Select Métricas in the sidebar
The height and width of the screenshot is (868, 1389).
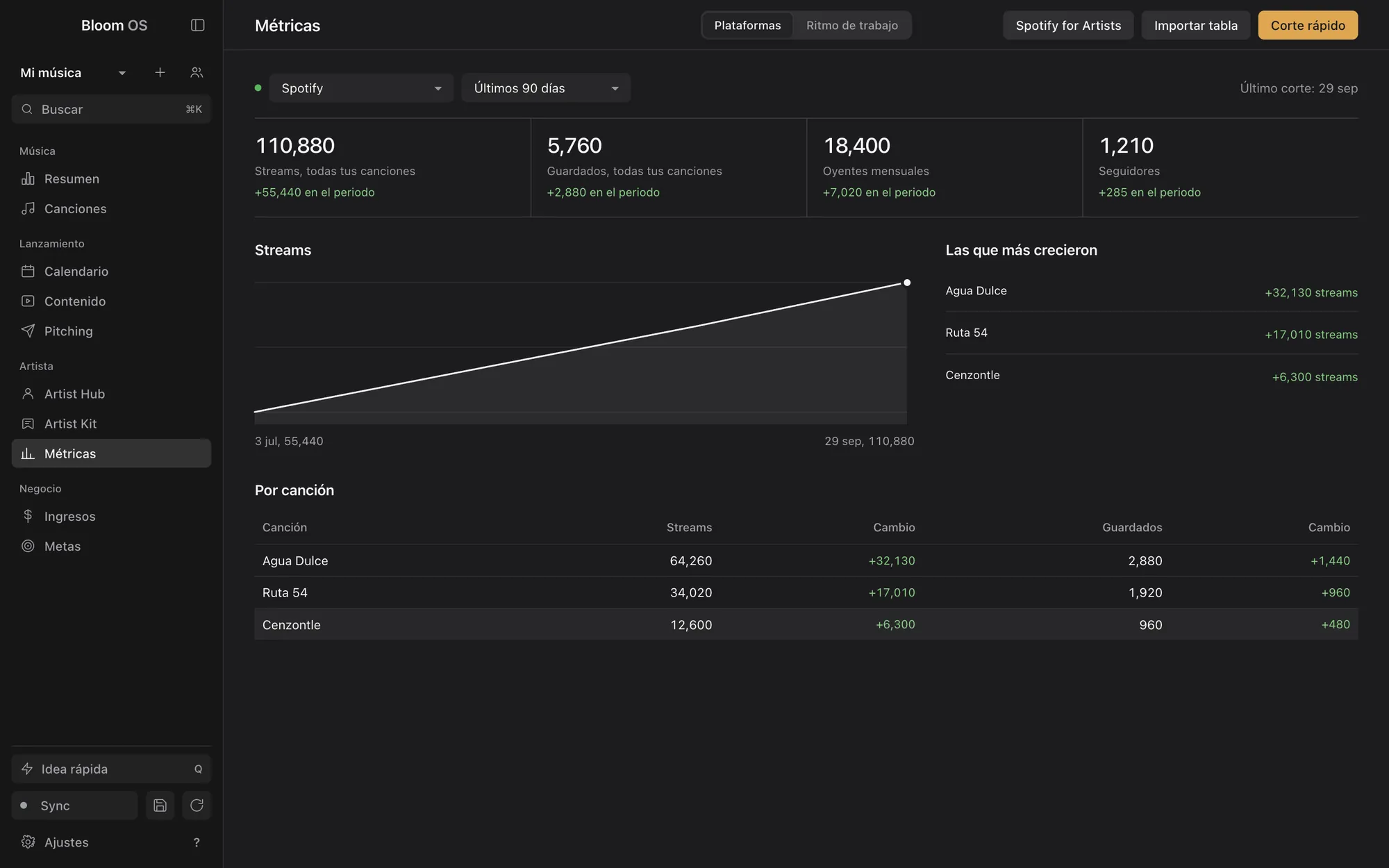[x=111, y=453]
